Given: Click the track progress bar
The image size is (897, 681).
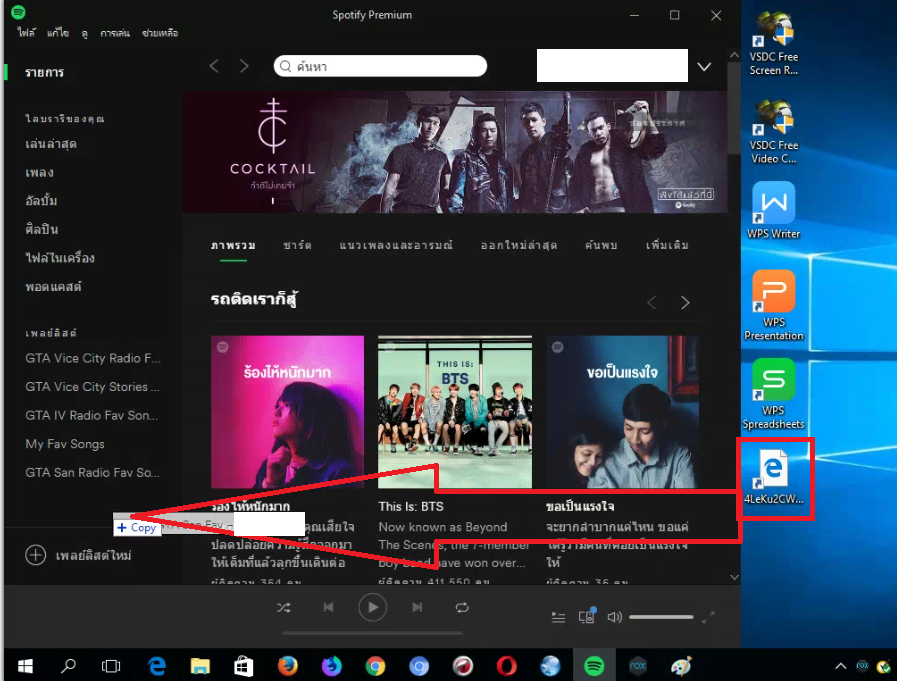Looking at the screenshot, I should point(372,633).
